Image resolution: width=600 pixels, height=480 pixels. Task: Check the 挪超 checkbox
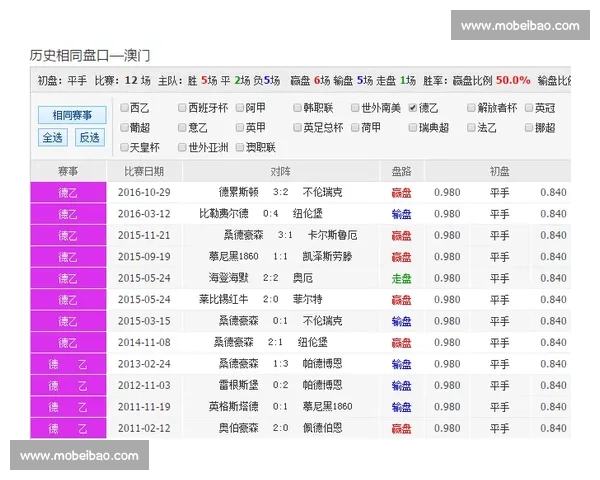(x=529, y=127)
